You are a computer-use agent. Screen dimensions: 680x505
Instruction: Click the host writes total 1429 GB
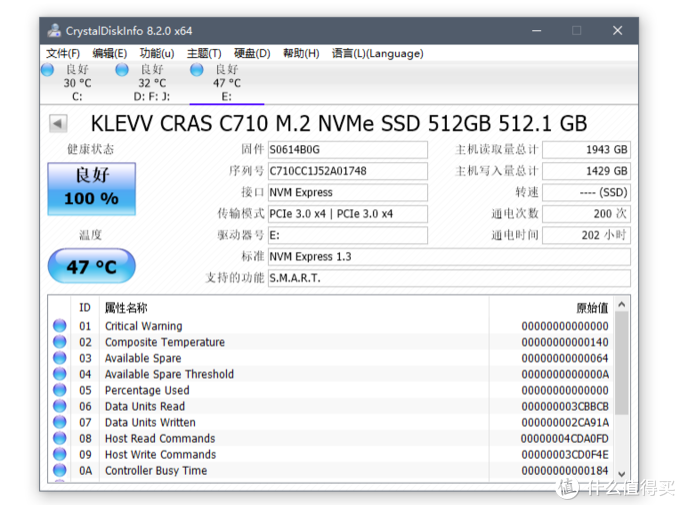pyautogui.click(x=586, y=171)
